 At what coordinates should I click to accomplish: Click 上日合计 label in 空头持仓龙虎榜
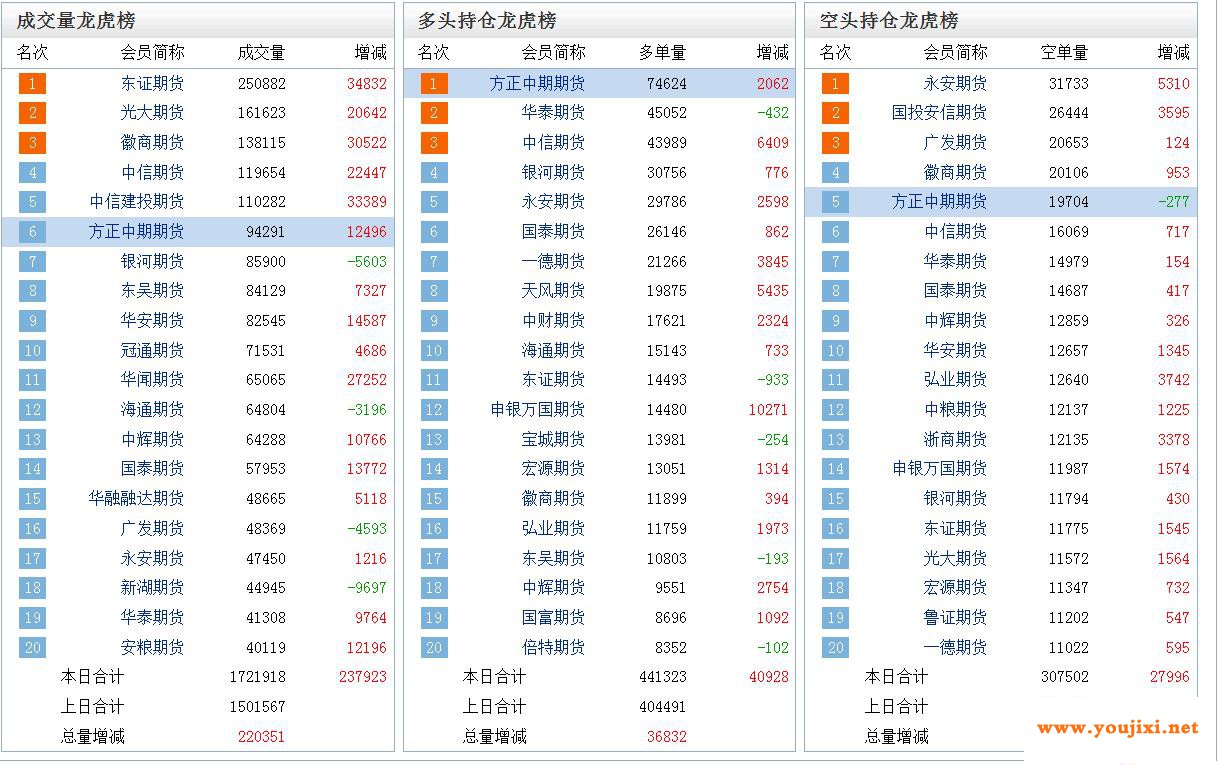pyautogui.click(x=897, y=707)
